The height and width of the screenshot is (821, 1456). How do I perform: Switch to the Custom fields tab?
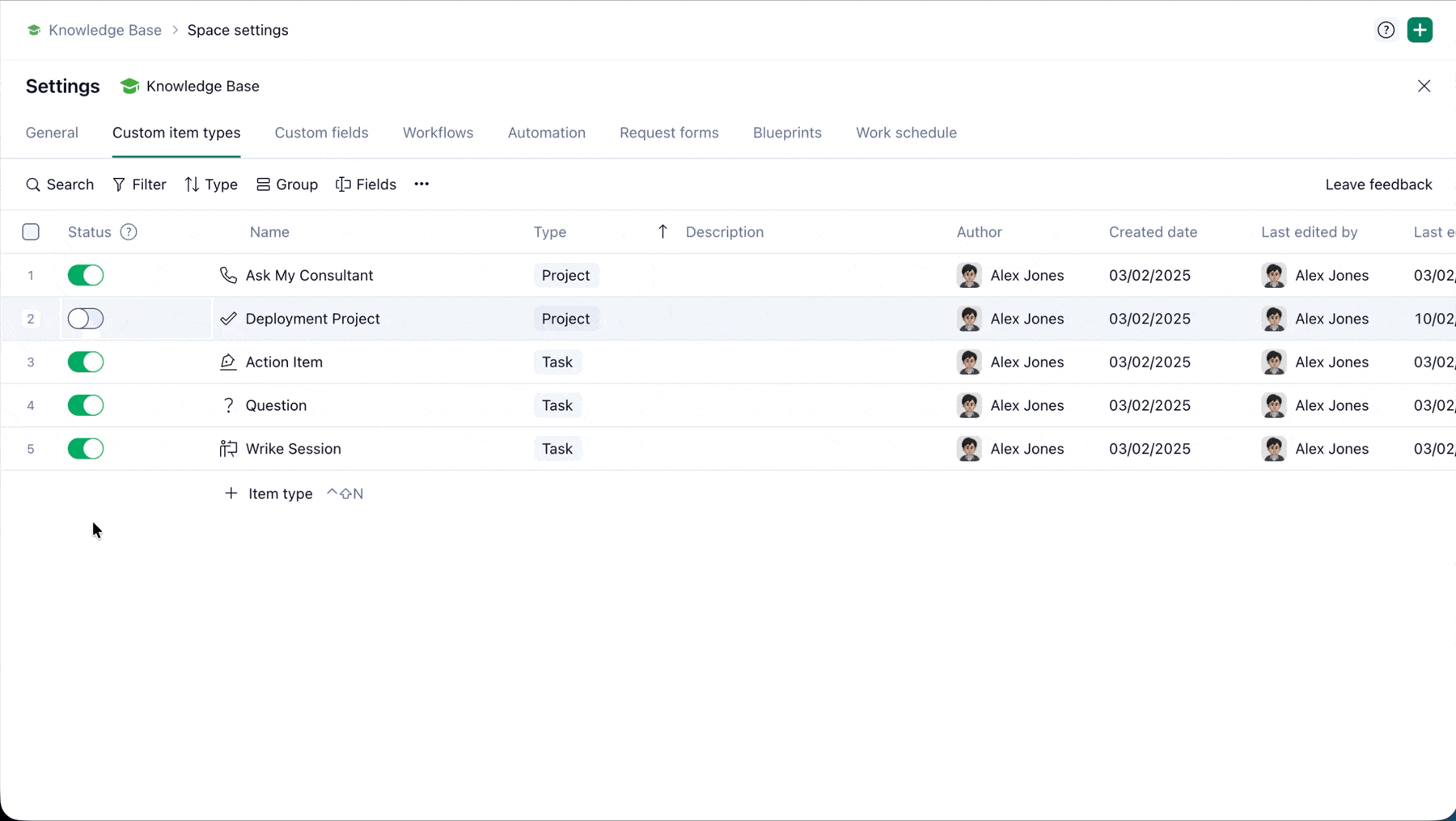pyautogui.click(x=321, y=133)
